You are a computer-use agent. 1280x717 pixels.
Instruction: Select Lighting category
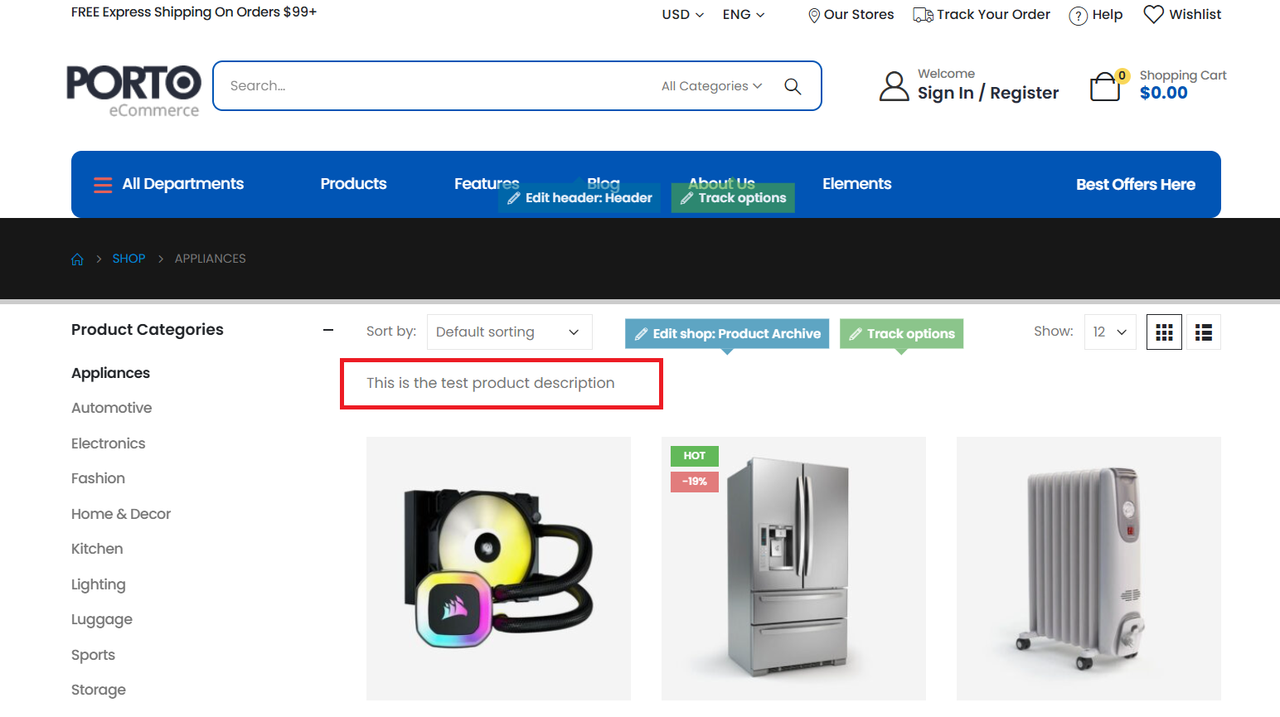pos(98,584)
